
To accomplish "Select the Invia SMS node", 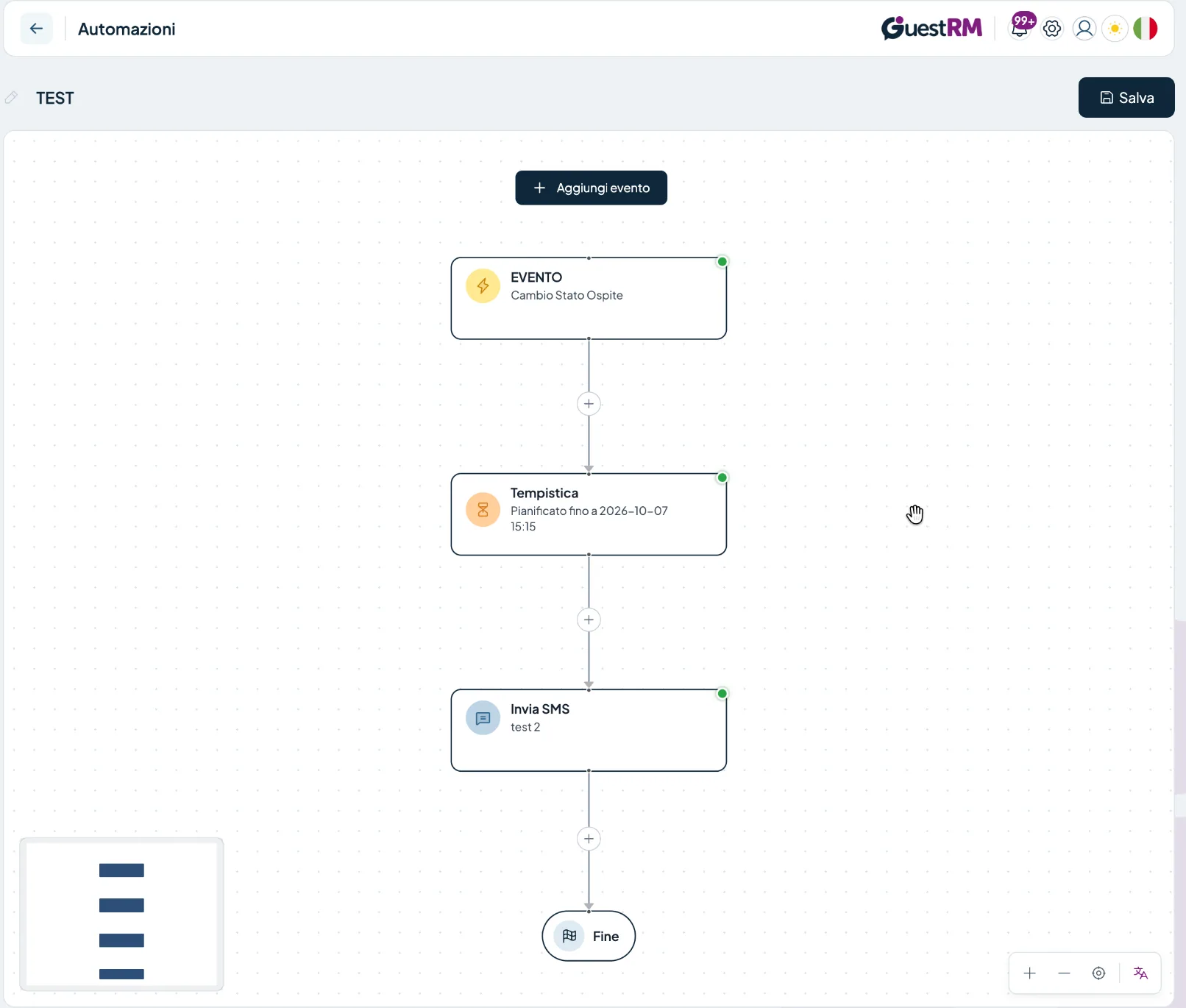I will 589,731.
